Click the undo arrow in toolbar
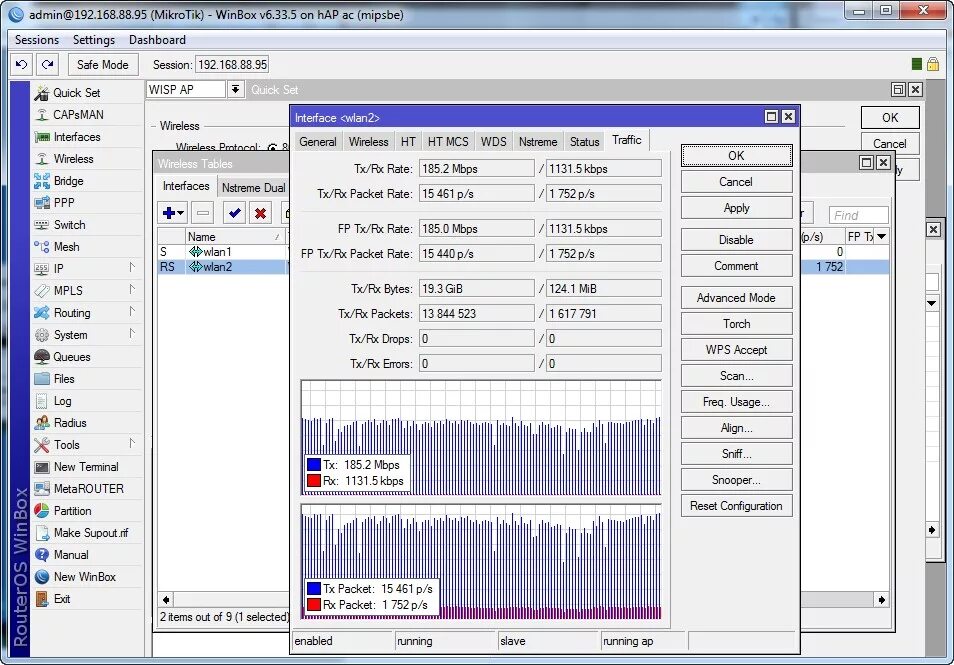 coord(21,64)
